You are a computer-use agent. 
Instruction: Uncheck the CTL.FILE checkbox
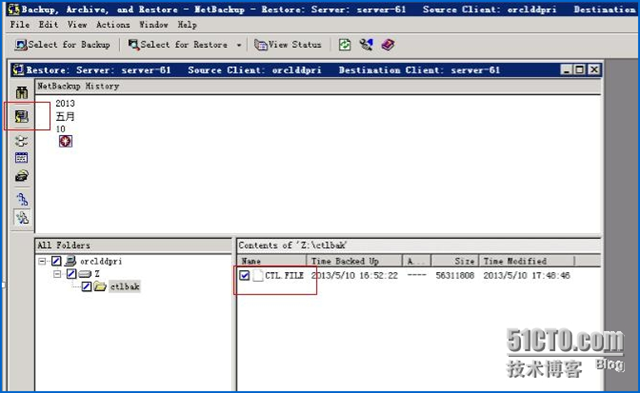pyautogui.click(x=244, y=275)
